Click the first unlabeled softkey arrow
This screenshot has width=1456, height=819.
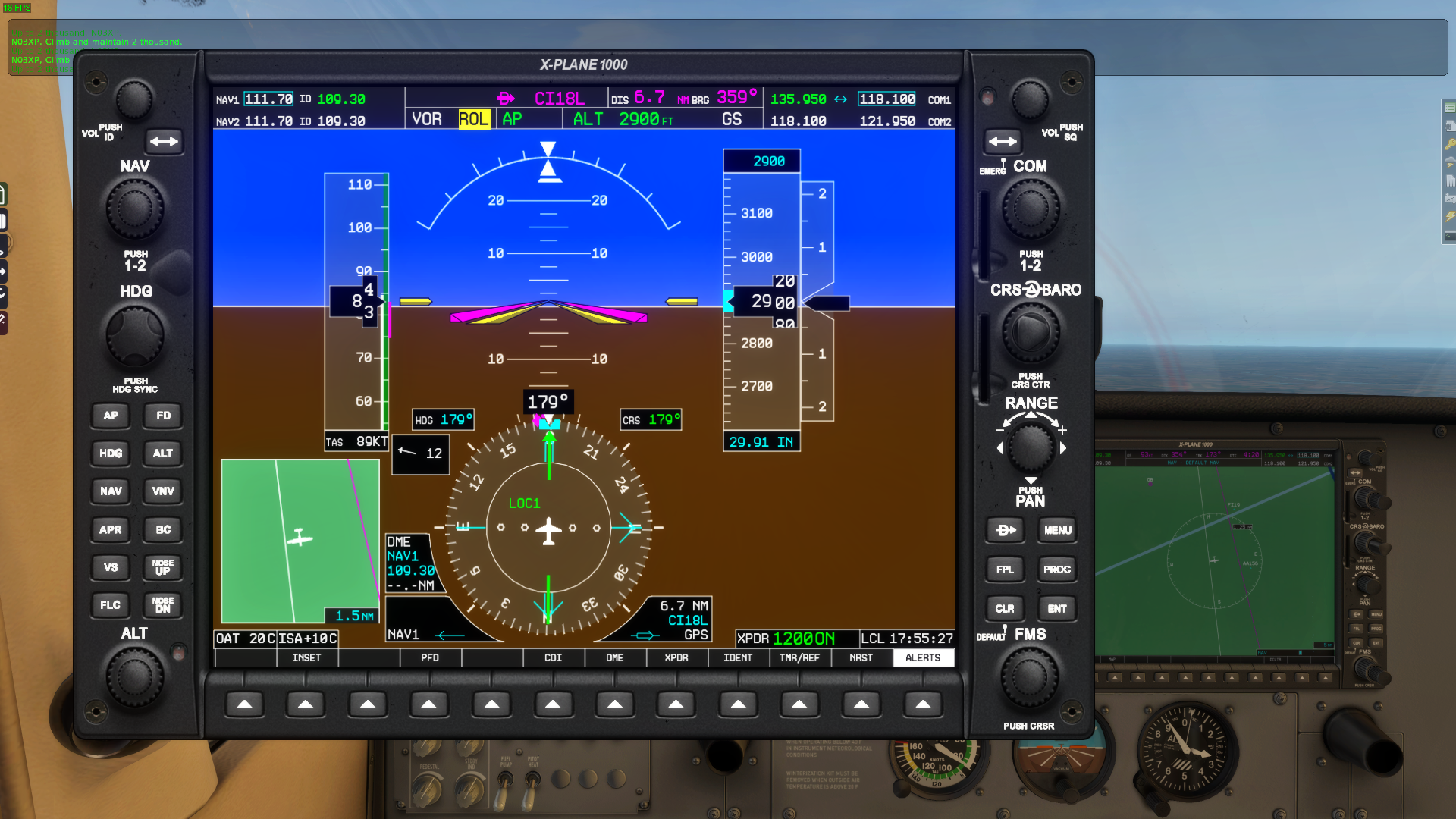coord(244,704)
